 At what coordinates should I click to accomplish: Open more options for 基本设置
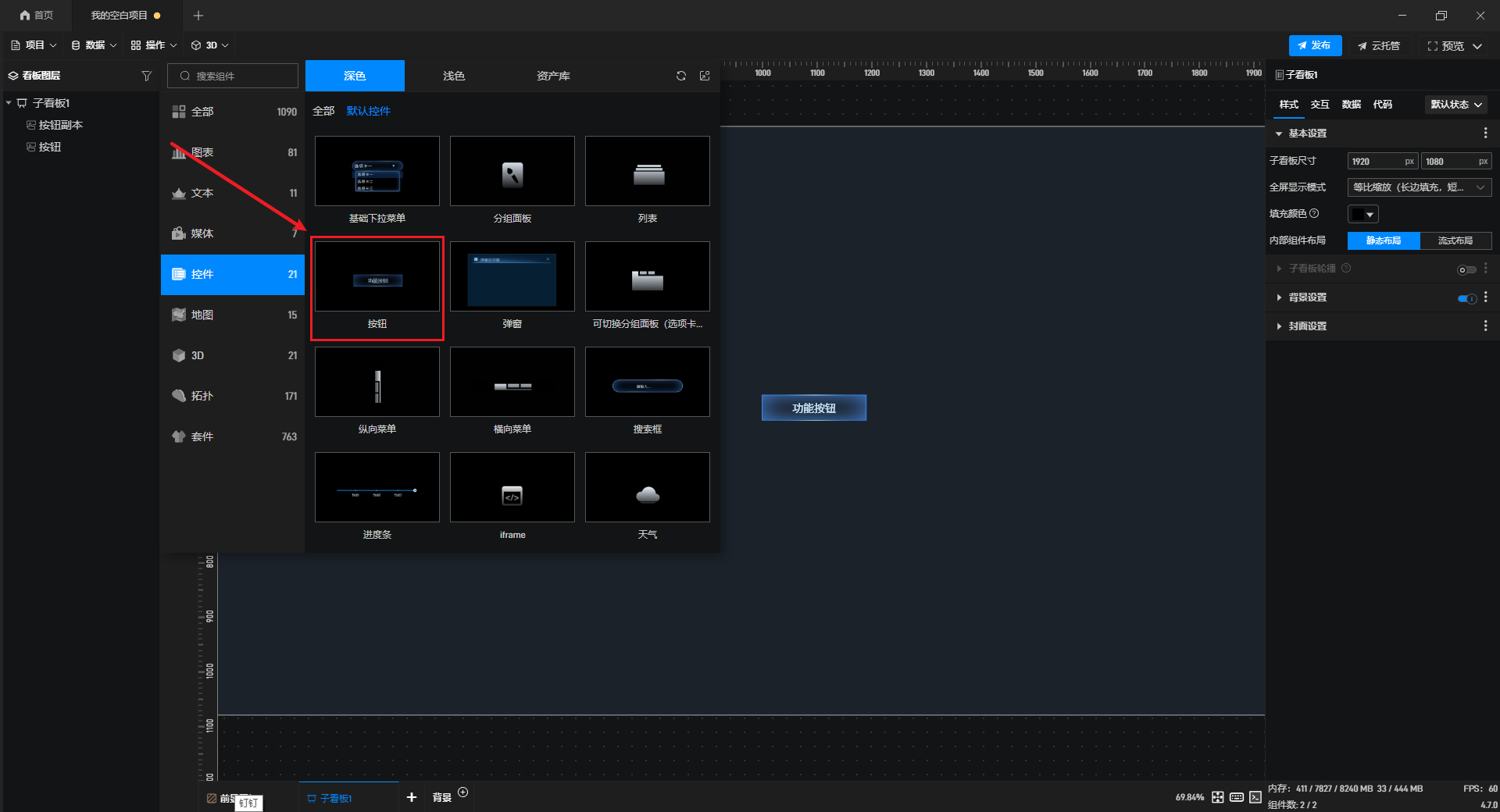1485,134
